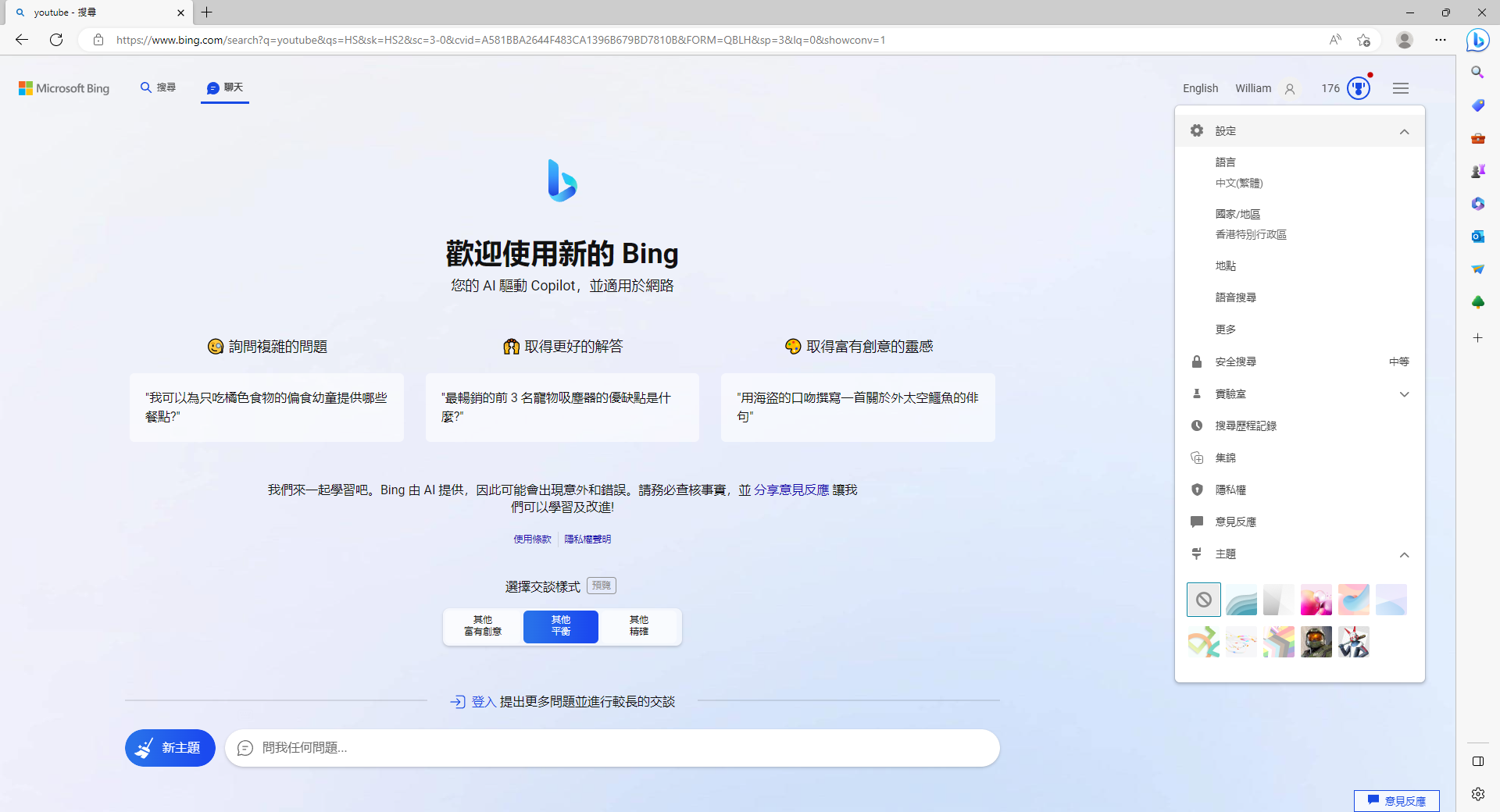This screenshot has width=1500, height=812.
Task: Expand the 實驗室 section
Action: coord(1300,394)
